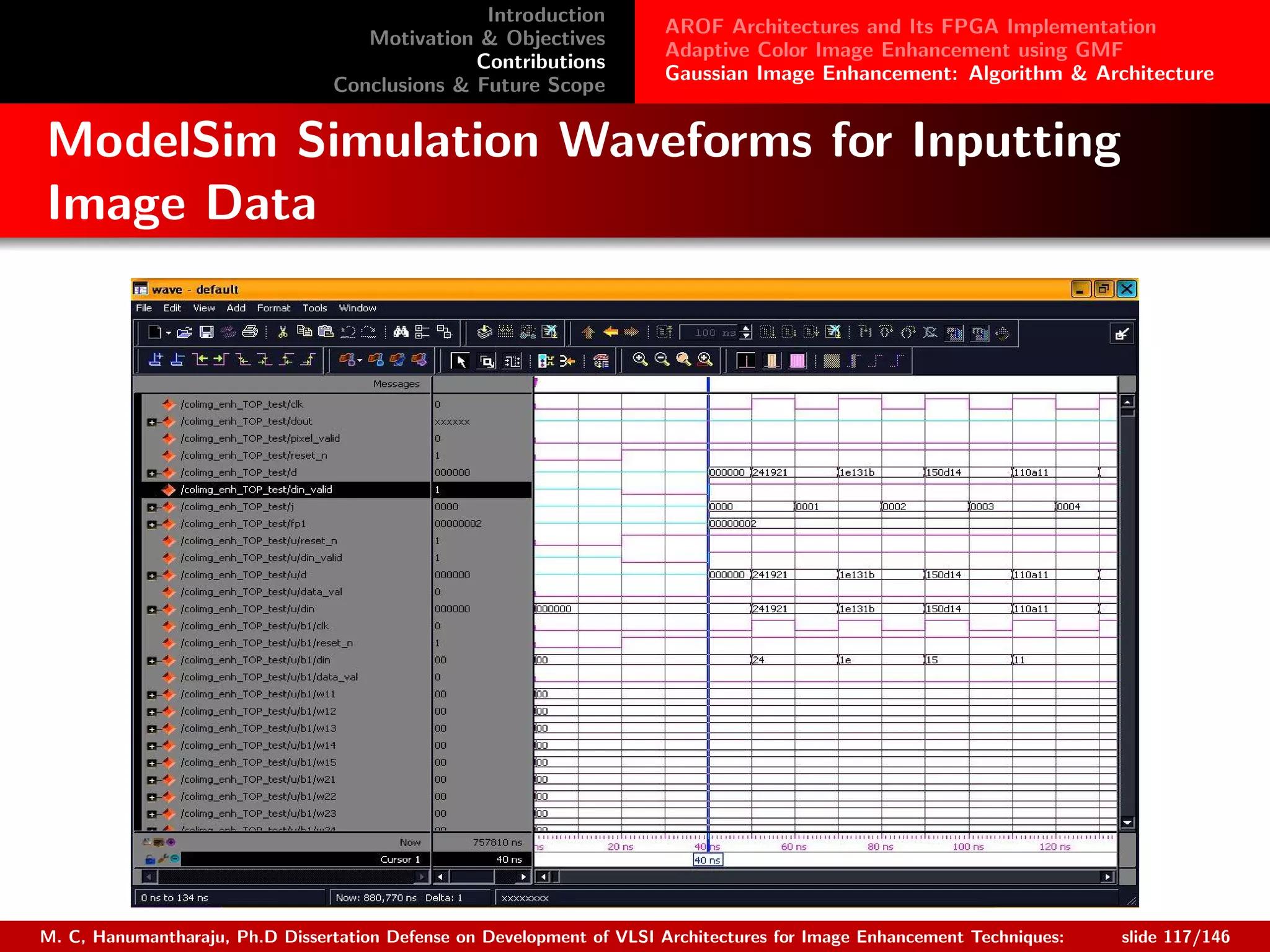Expand the colimg_enh_TOP_test/u/din signal
This screenshot has width=1270, height=952.
151,610
